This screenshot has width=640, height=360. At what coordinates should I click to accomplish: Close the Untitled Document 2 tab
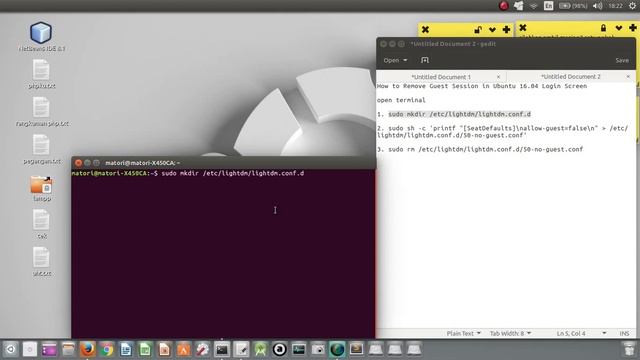click(x=628, y=77)
